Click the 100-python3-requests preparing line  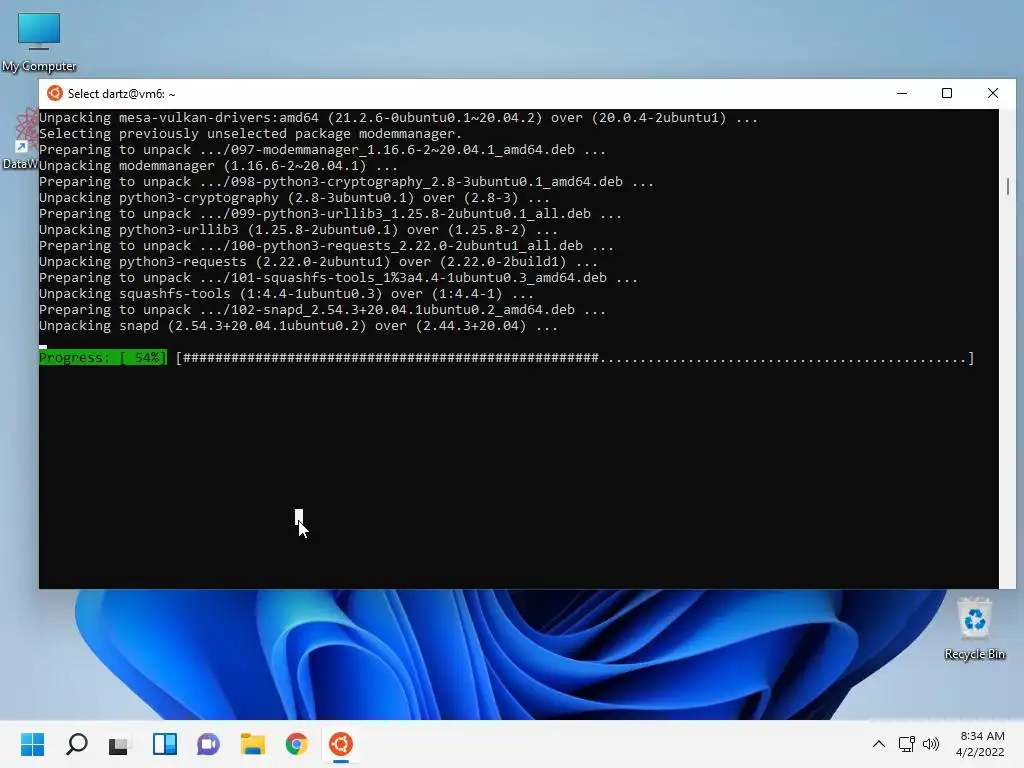[326, 246]
